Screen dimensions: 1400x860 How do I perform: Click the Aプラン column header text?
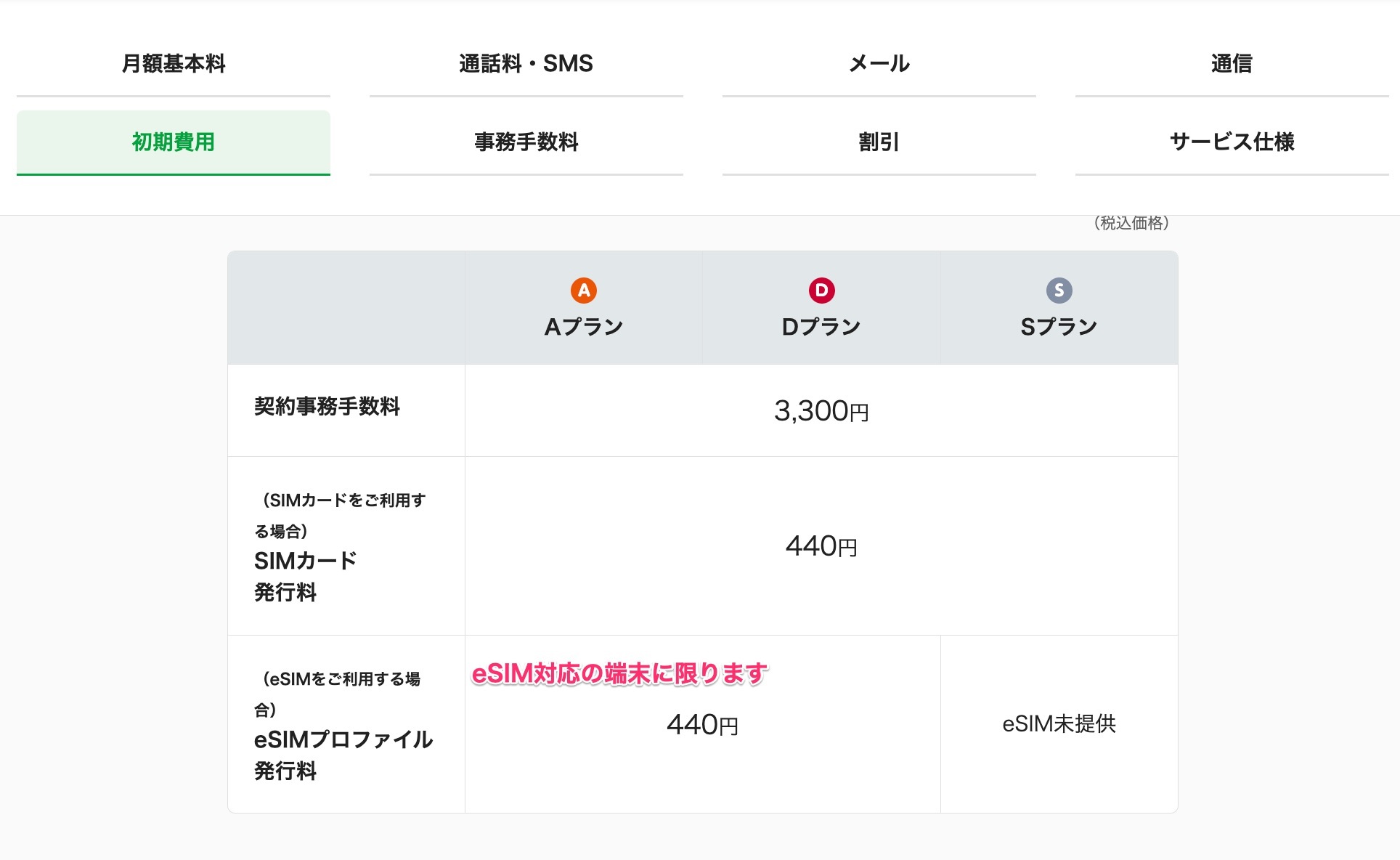coord(583,327)
